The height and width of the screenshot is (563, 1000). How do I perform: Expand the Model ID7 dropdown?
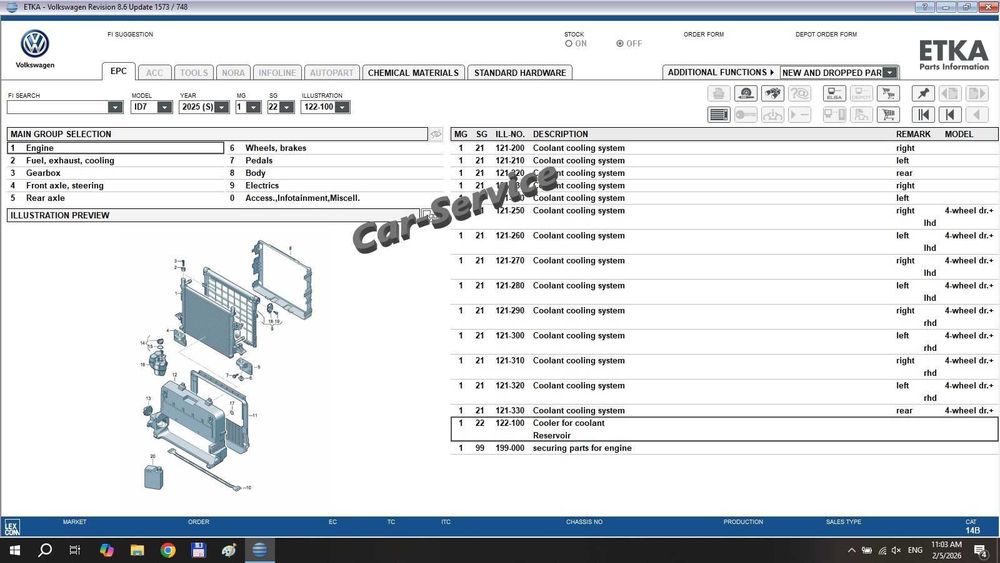coord(165,107)
